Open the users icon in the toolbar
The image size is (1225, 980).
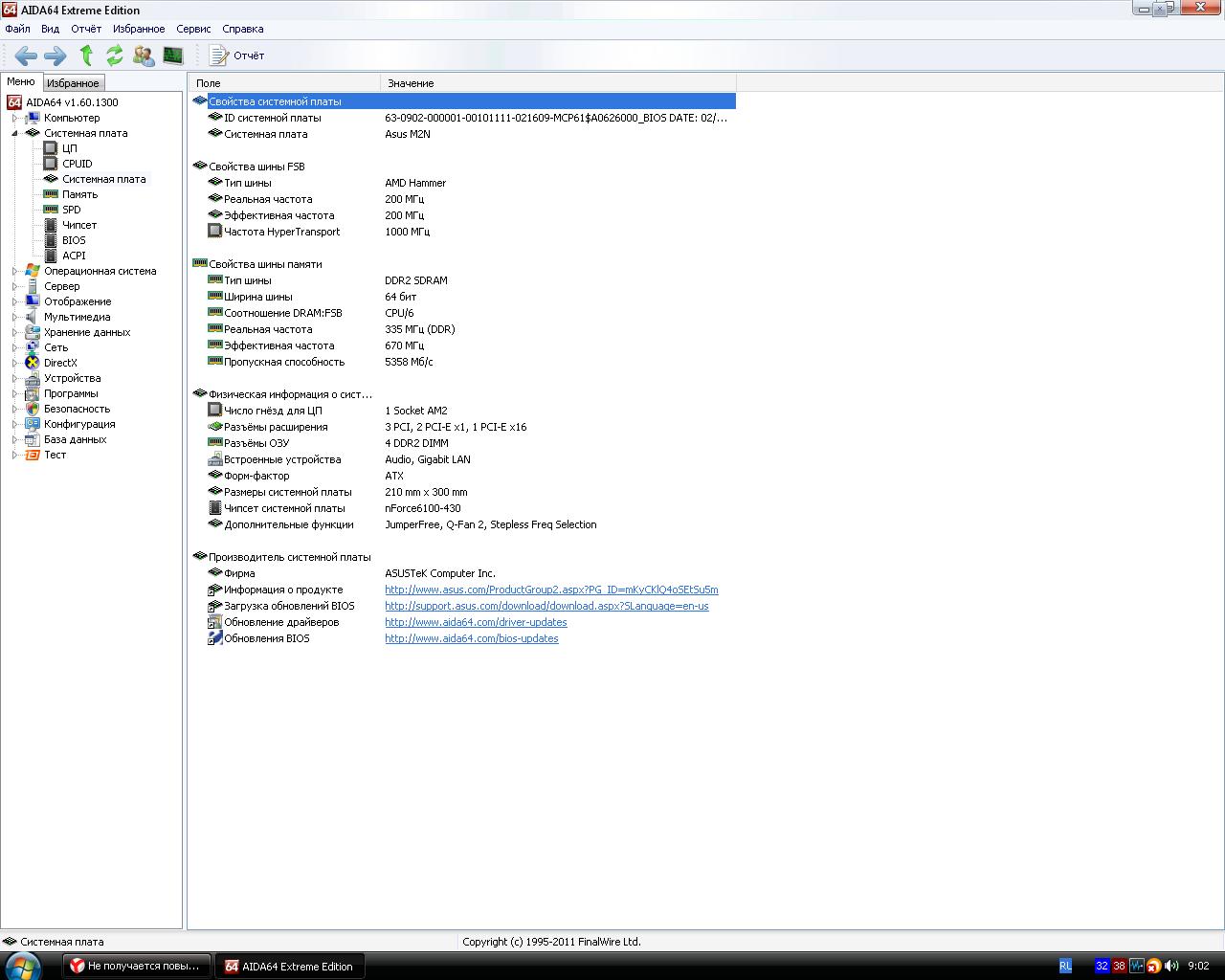click(x=144, y=56)
